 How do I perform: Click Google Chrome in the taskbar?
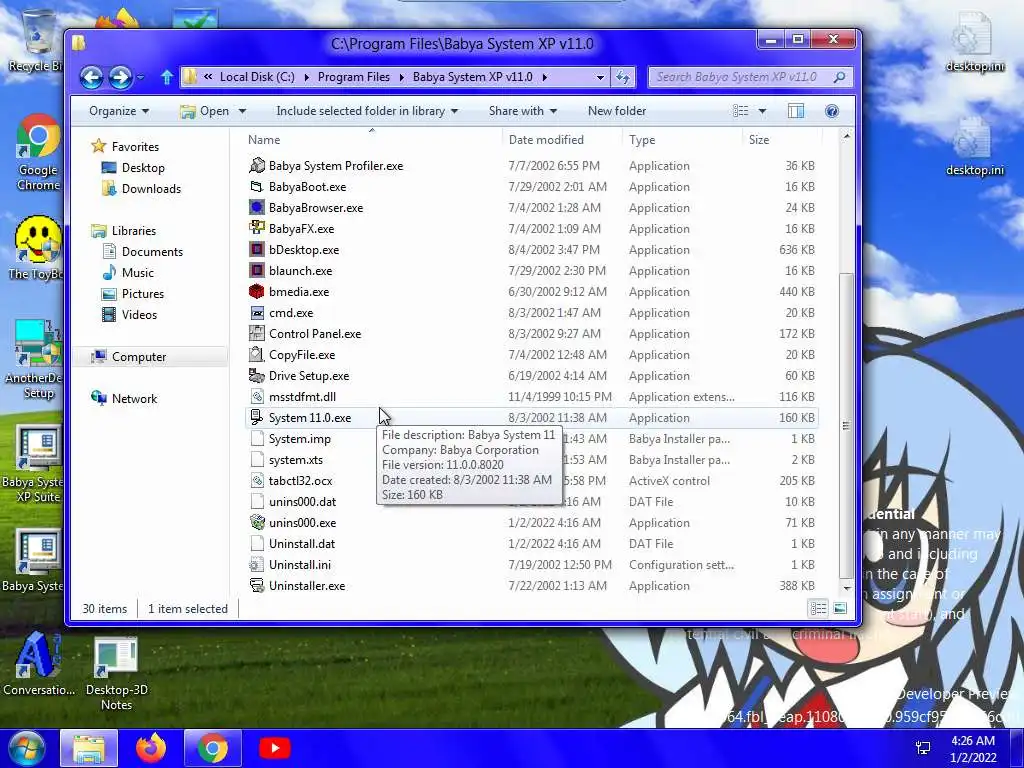(213, 748)
